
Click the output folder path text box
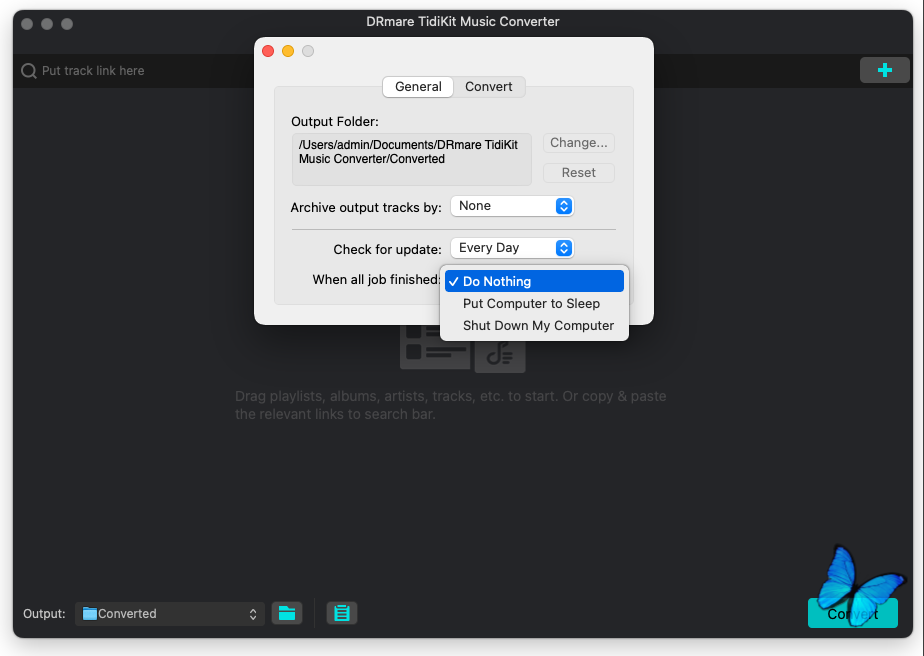point(412,159)
